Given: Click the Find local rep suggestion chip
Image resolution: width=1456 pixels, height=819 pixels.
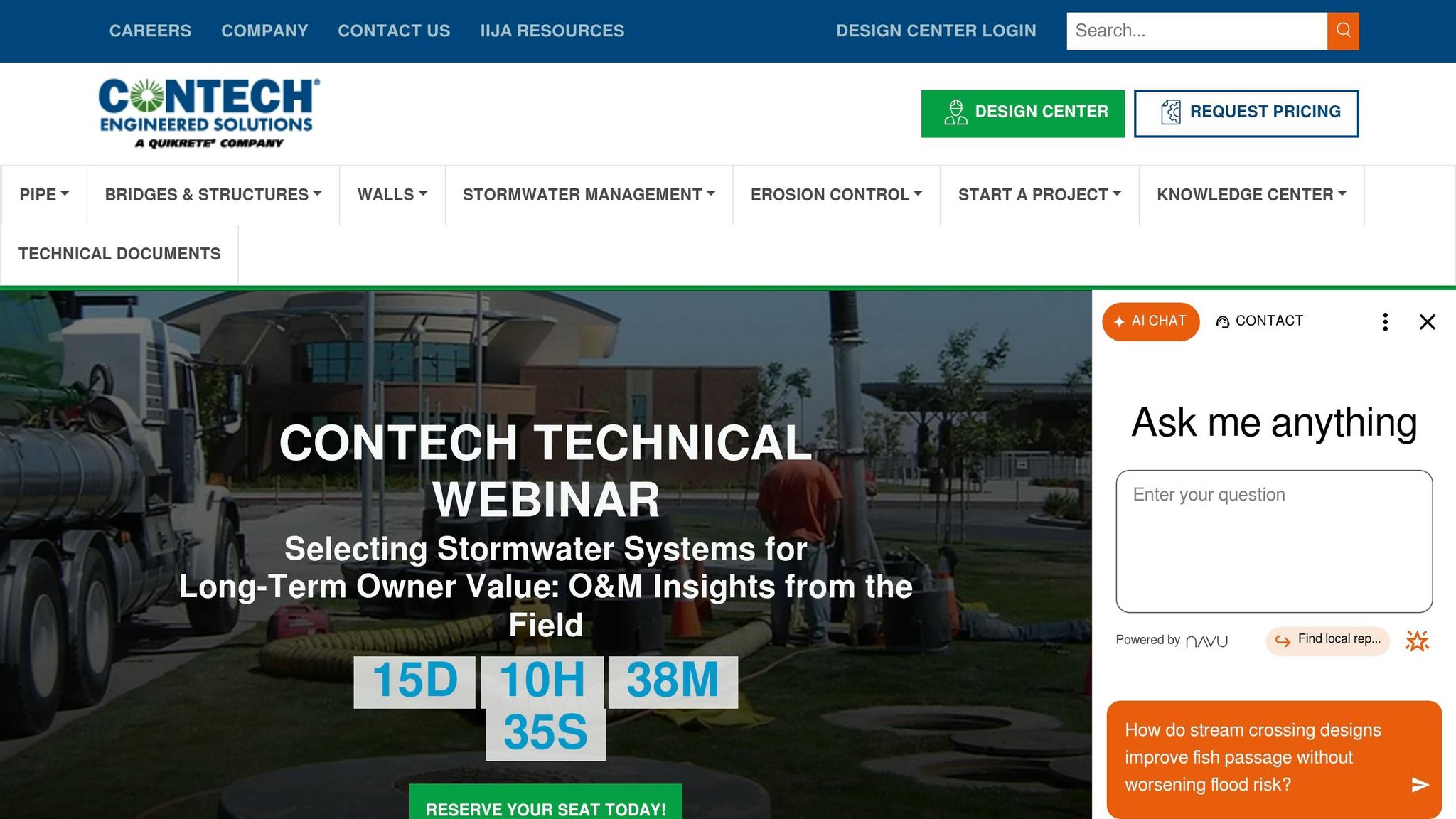Looking at the screenshot, I should click(1327, 641).
